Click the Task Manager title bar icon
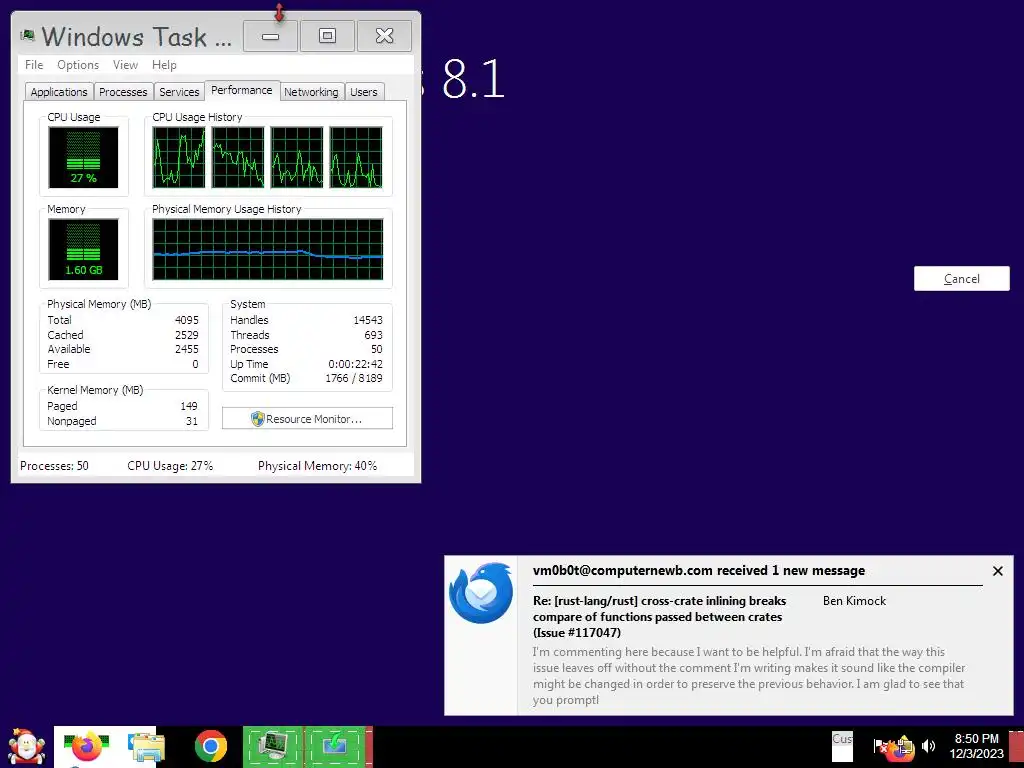 pos(27,36)
